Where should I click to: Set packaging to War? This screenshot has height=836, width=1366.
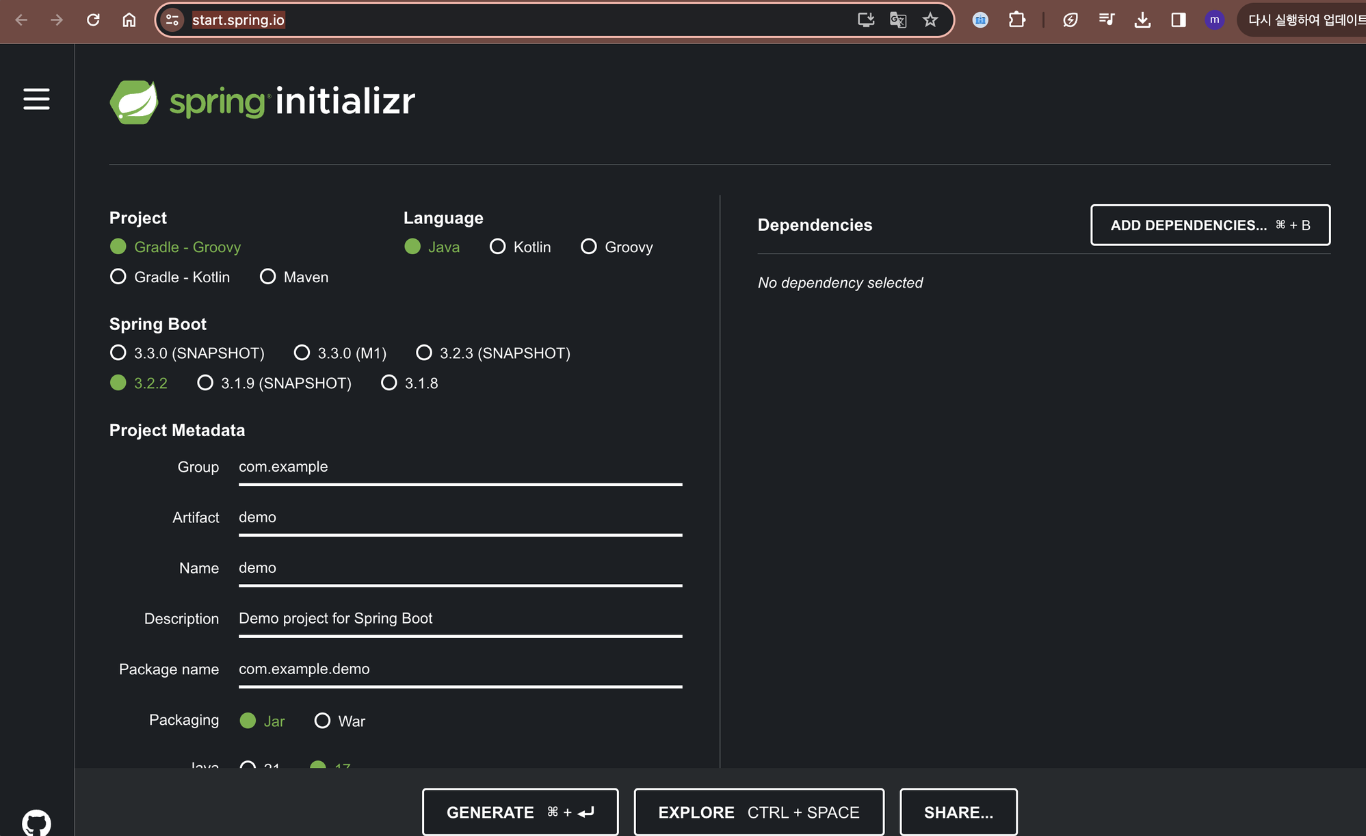340,721
